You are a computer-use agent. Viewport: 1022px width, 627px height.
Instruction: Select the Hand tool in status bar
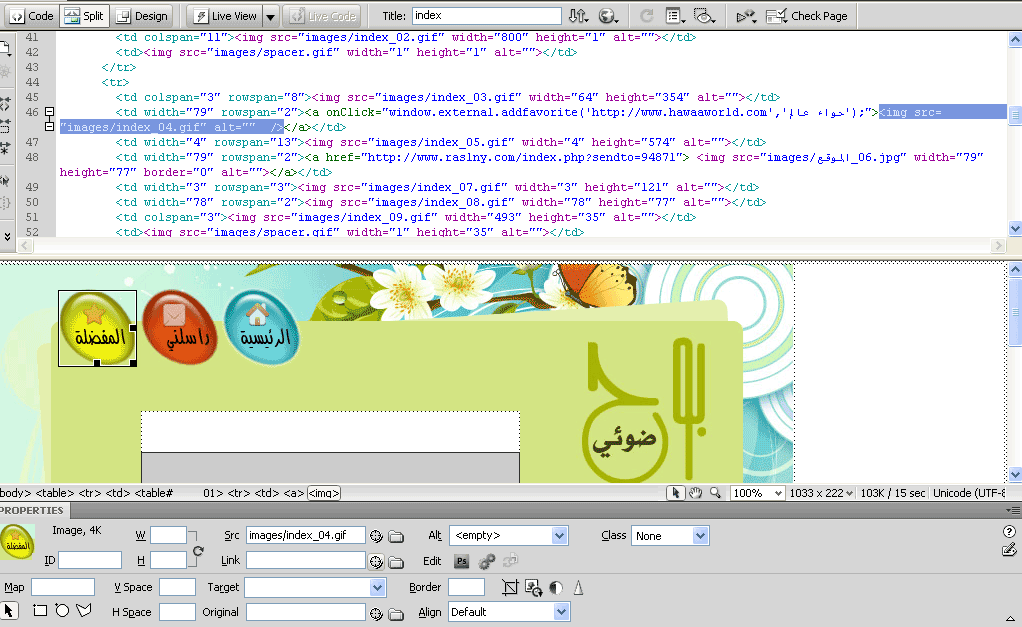697,493
